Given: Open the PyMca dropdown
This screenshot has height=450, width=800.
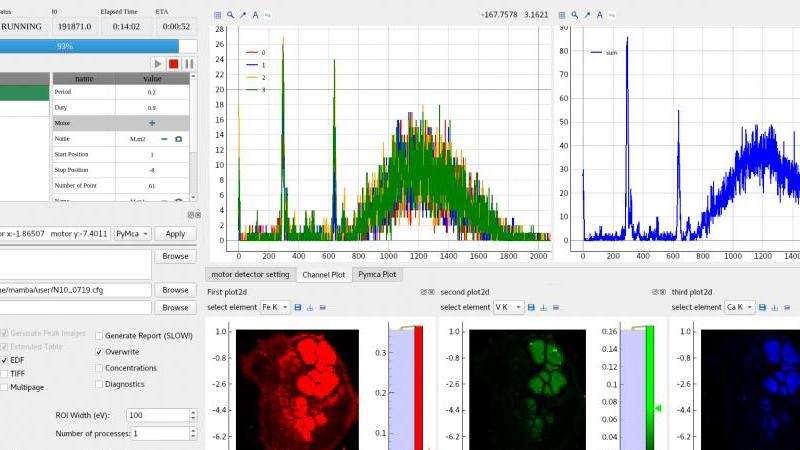Looking at the screenshot, I should click(132, 234).
